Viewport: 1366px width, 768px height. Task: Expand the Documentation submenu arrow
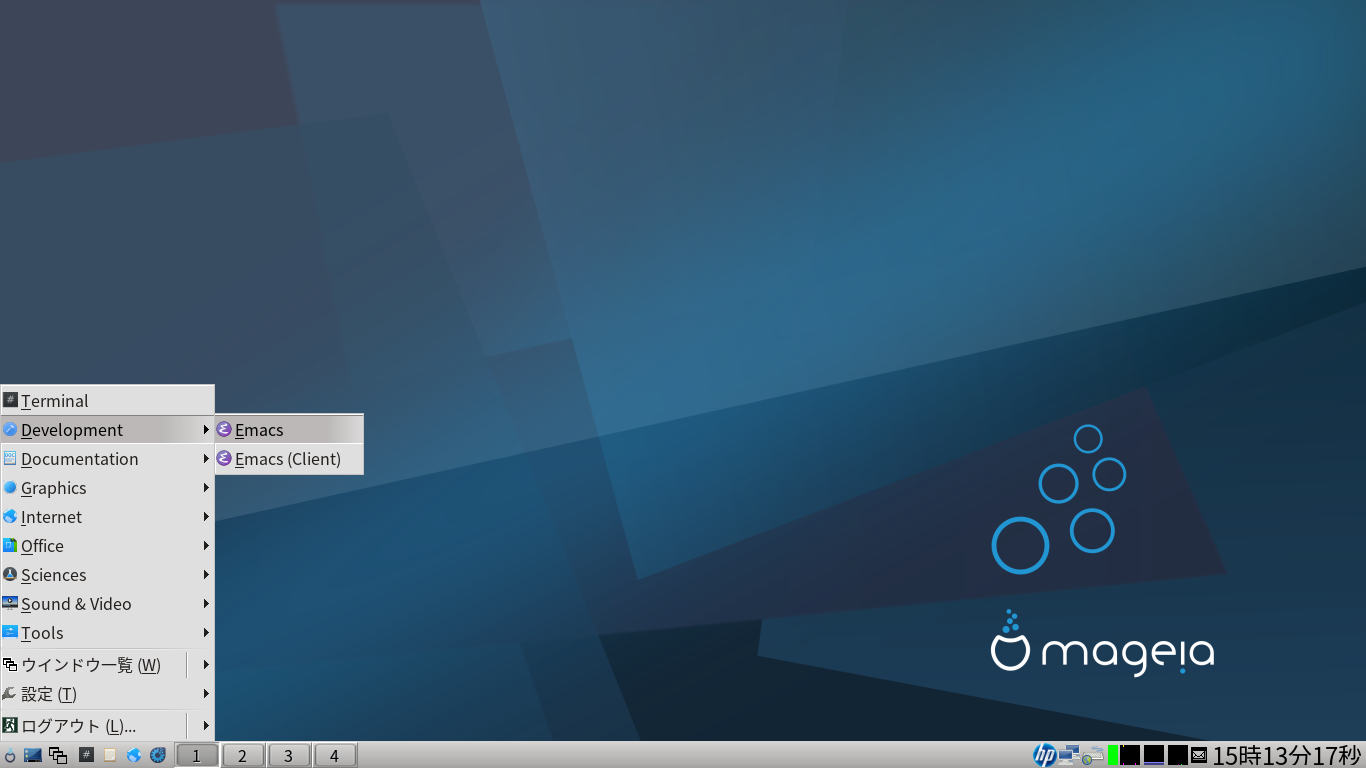pos(206,458)
